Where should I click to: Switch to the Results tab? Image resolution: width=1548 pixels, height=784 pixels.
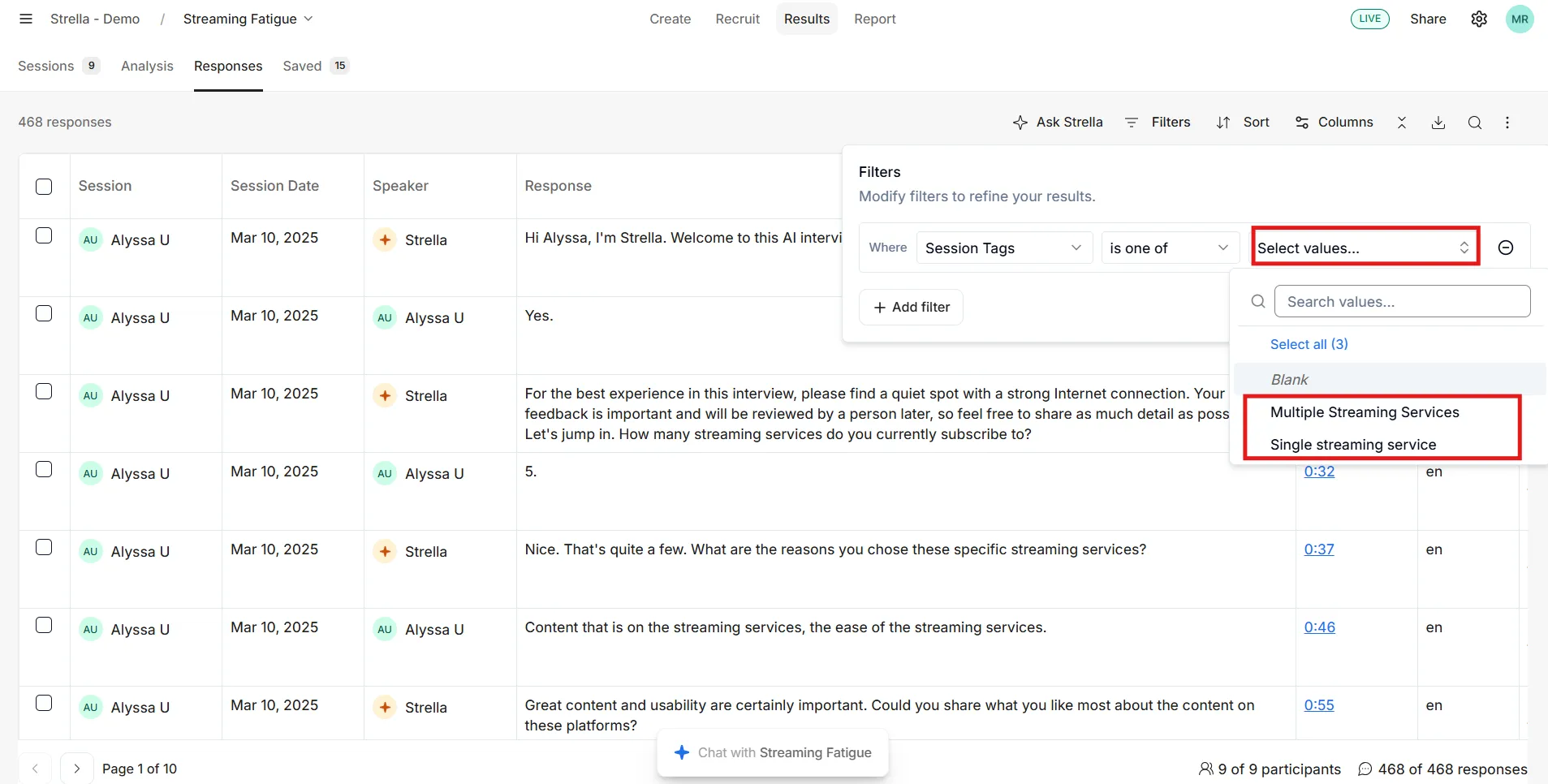tap(806, 19)
